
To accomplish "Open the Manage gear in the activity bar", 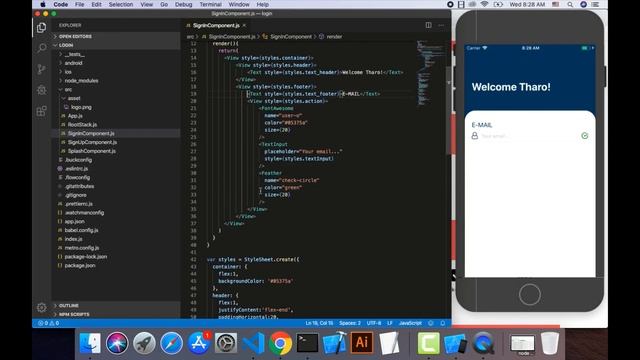I will pos(41,307).
